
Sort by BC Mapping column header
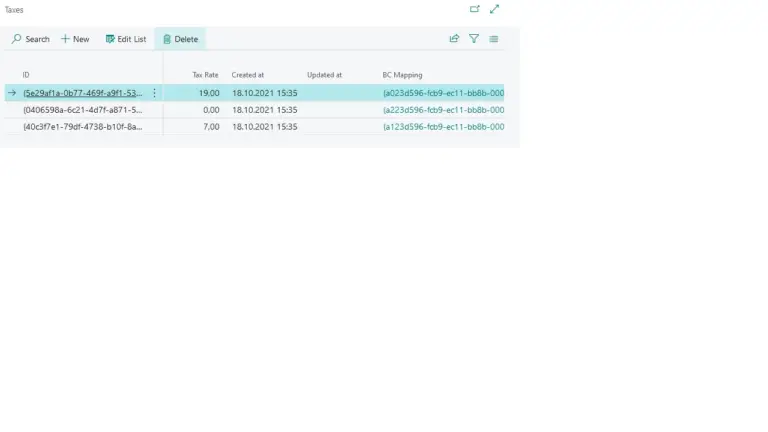402,75
